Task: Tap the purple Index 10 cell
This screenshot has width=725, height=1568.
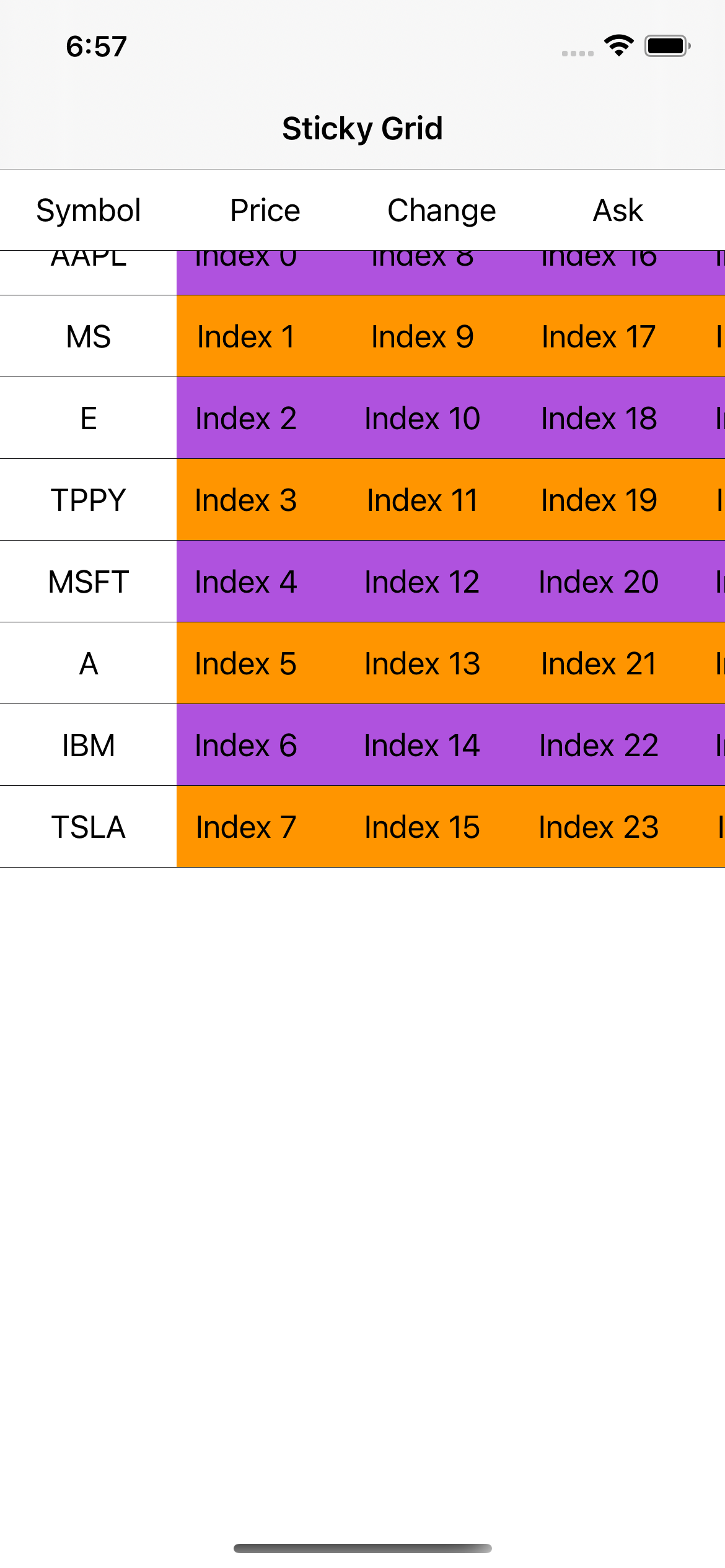Action: 422,419
